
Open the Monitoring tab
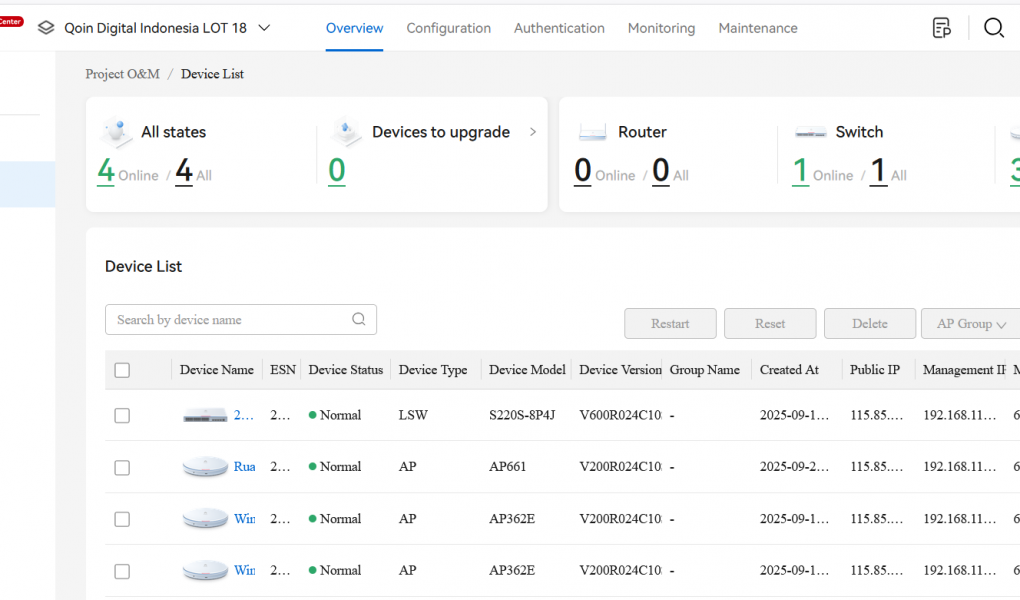click(x=661, y=28)
